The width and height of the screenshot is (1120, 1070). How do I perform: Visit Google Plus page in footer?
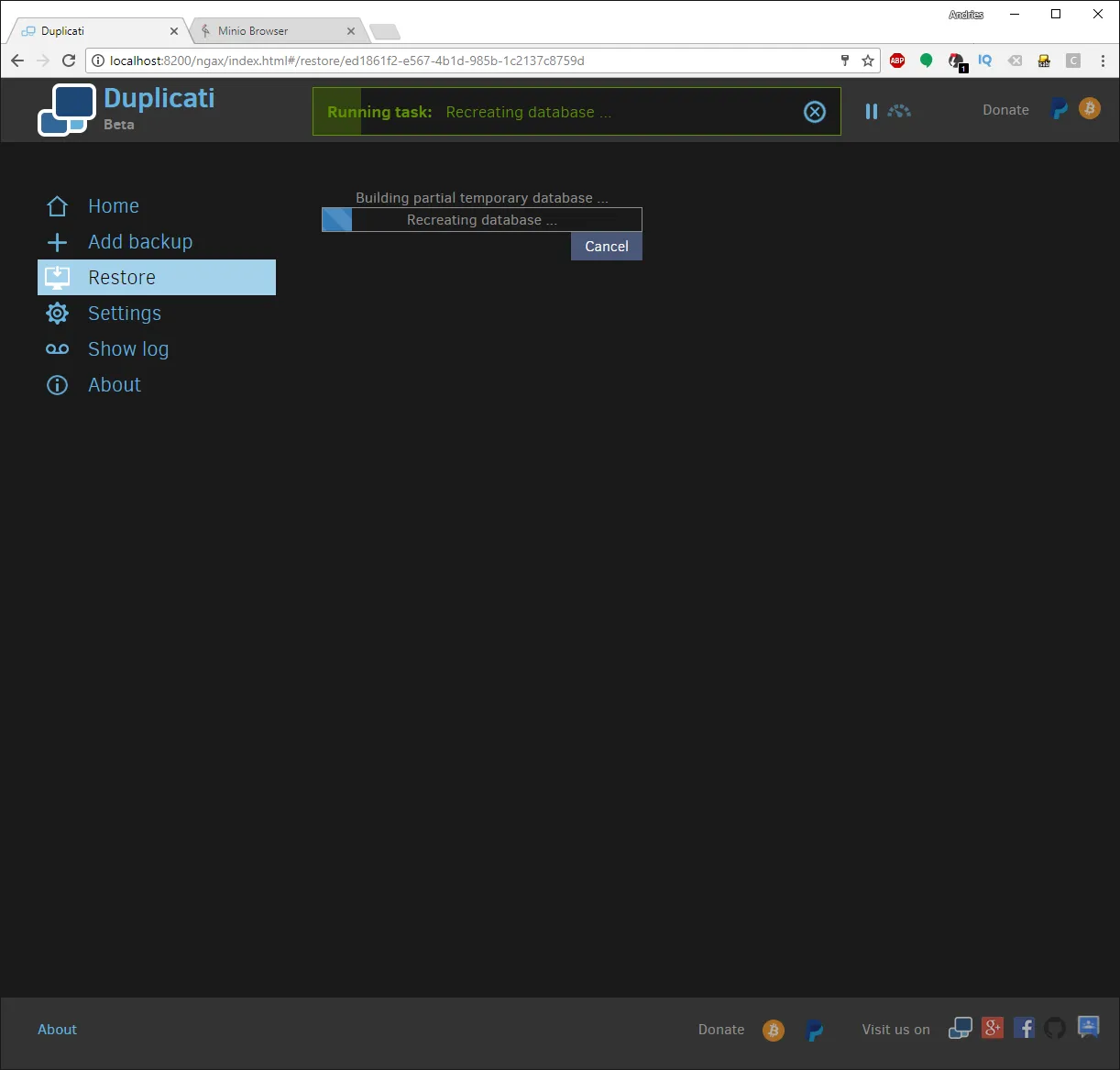(993, 1028)
